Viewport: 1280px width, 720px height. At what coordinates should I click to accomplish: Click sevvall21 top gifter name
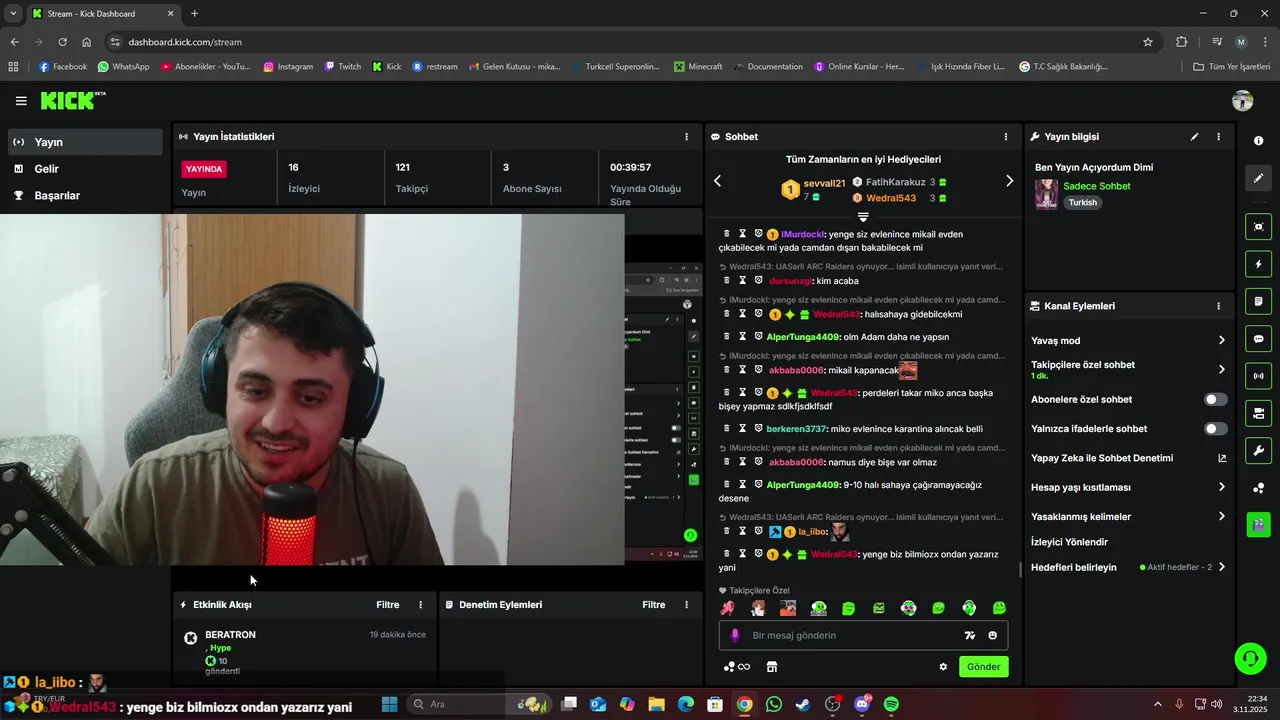pos(824,184)
